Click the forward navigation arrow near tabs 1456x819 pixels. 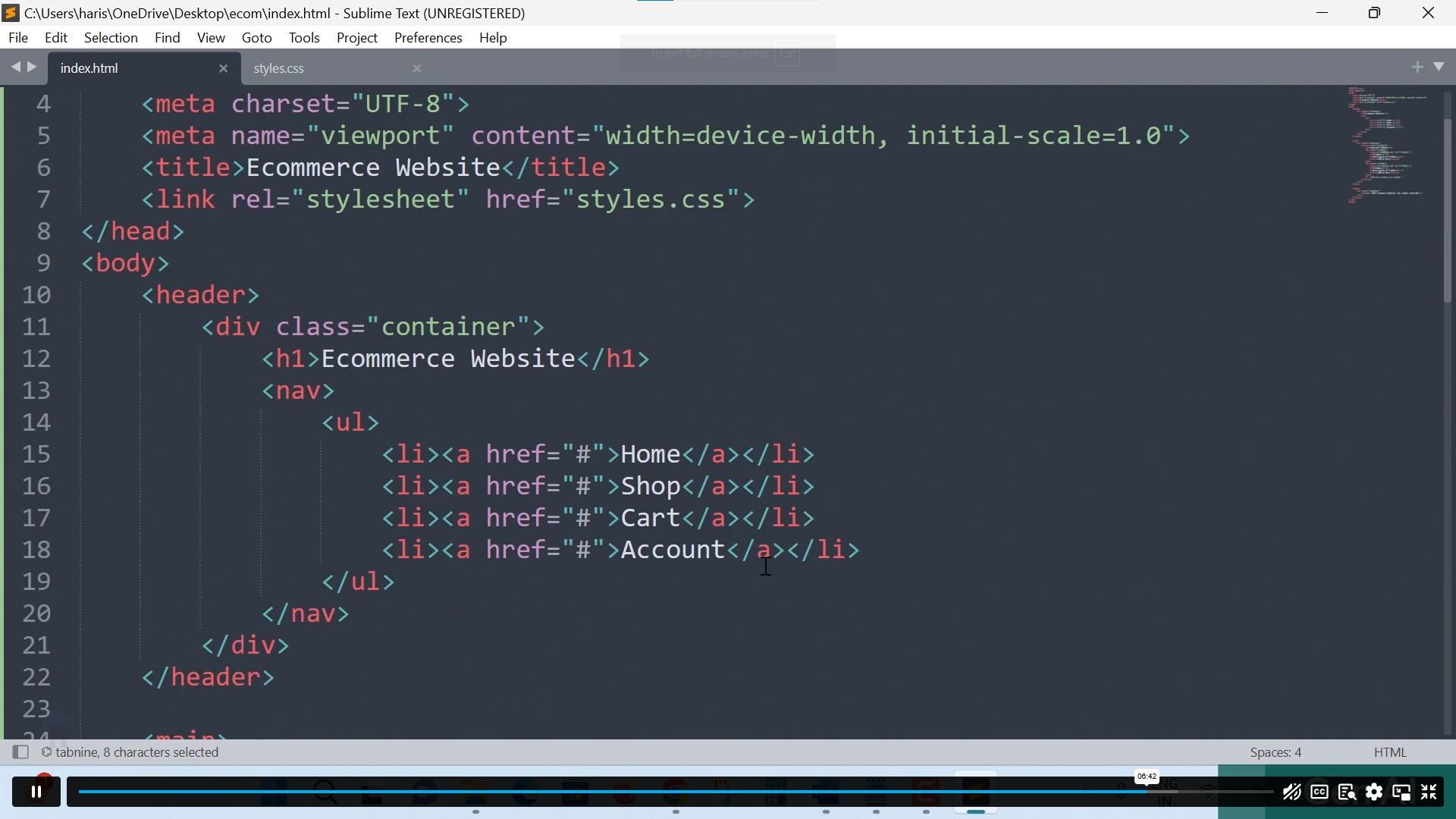[30, 67]
